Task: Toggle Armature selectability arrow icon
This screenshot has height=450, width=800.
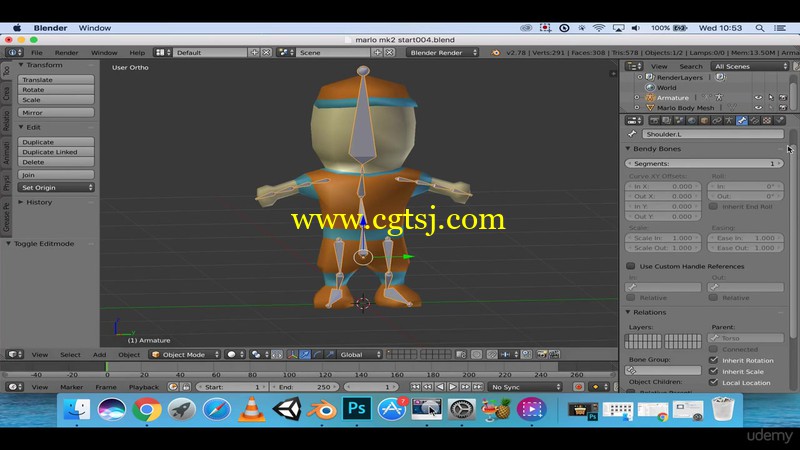Action: coord(771,97)
